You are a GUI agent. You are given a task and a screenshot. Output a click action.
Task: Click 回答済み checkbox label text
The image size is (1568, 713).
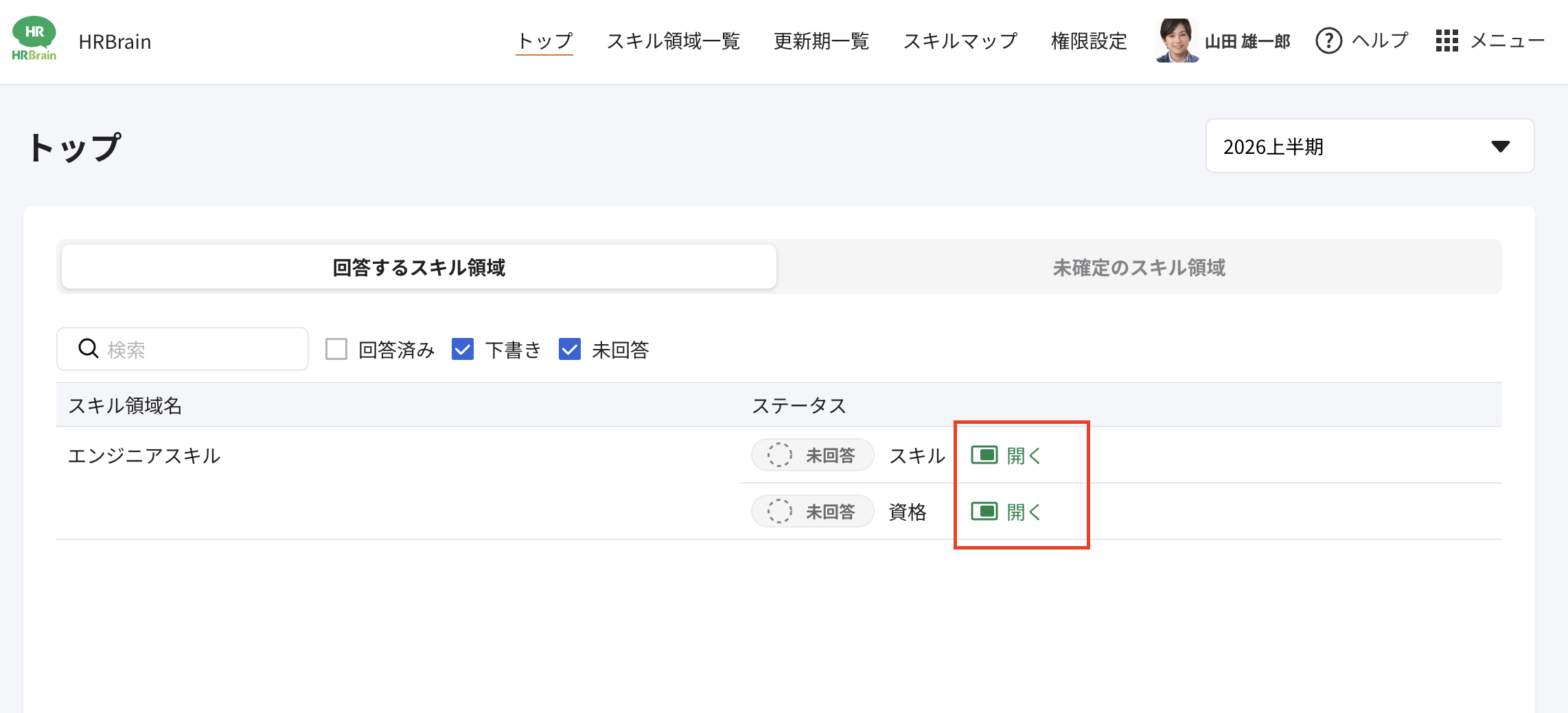[x=397, y=350]
